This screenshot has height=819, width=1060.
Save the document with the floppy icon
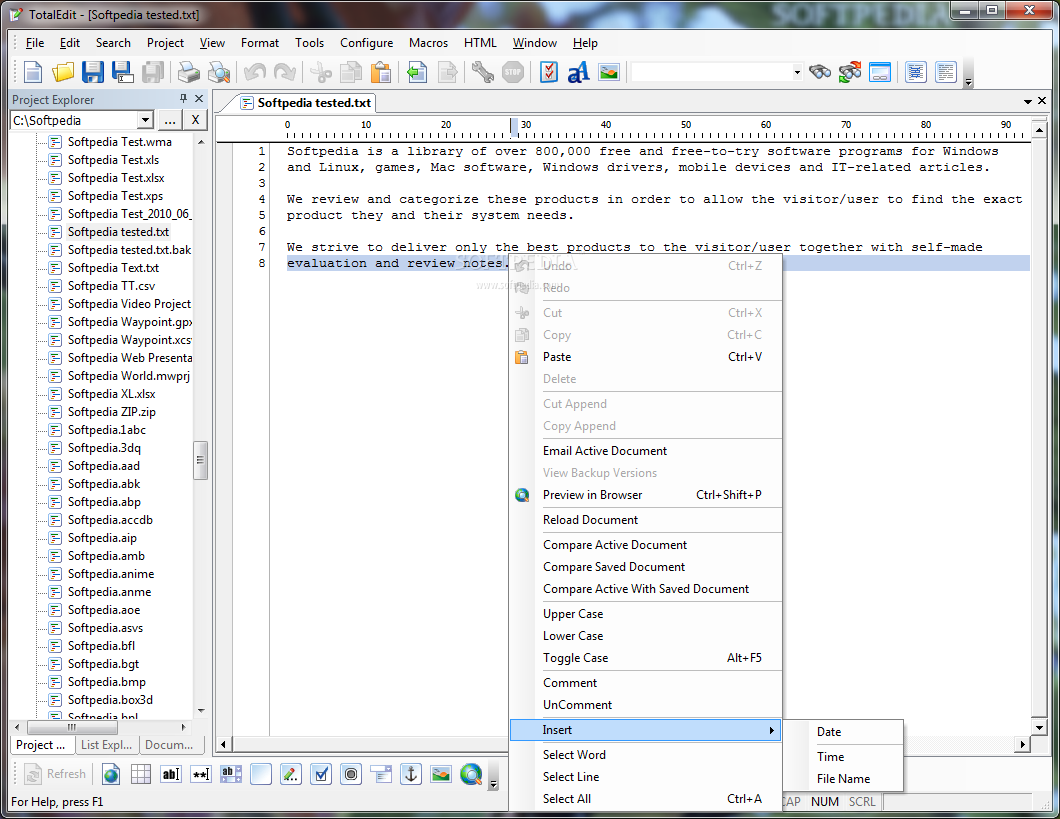coord(93,72)
